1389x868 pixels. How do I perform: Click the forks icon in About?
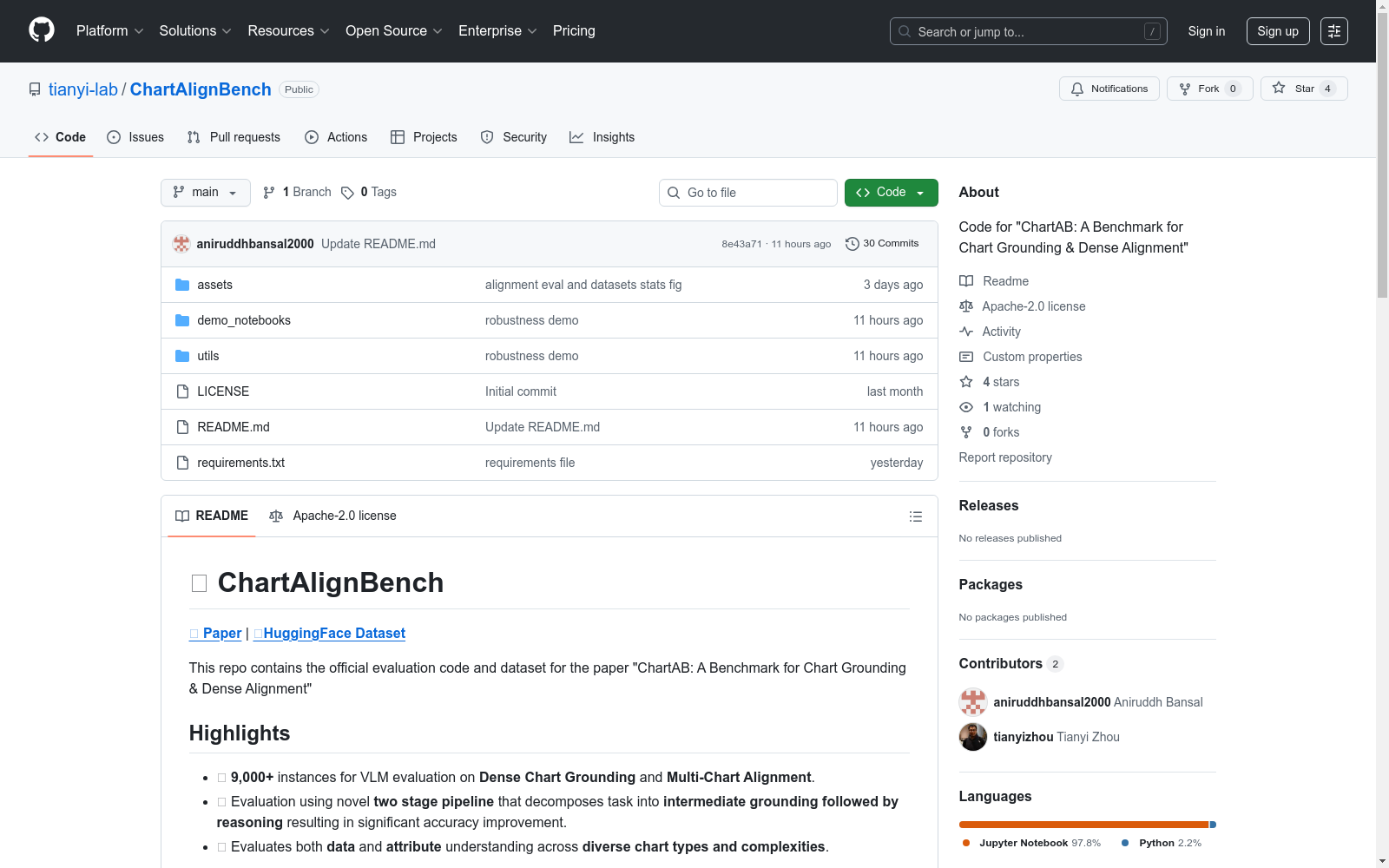(x=966, y=432)
